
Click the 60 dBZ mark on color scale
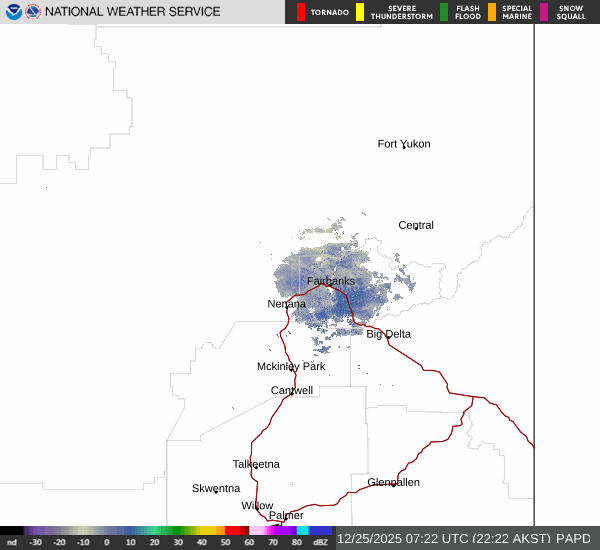tap(249, 542)
